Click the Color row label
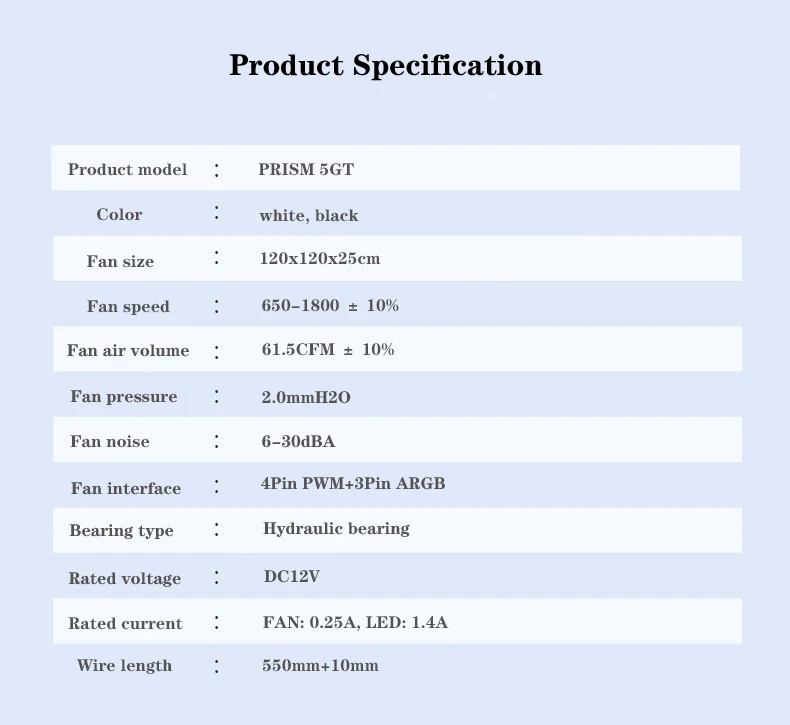 (x=119, y=215)
